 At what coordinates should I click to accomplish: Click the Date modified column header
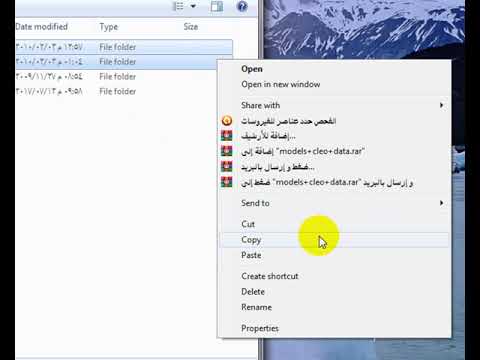[42, 27]
